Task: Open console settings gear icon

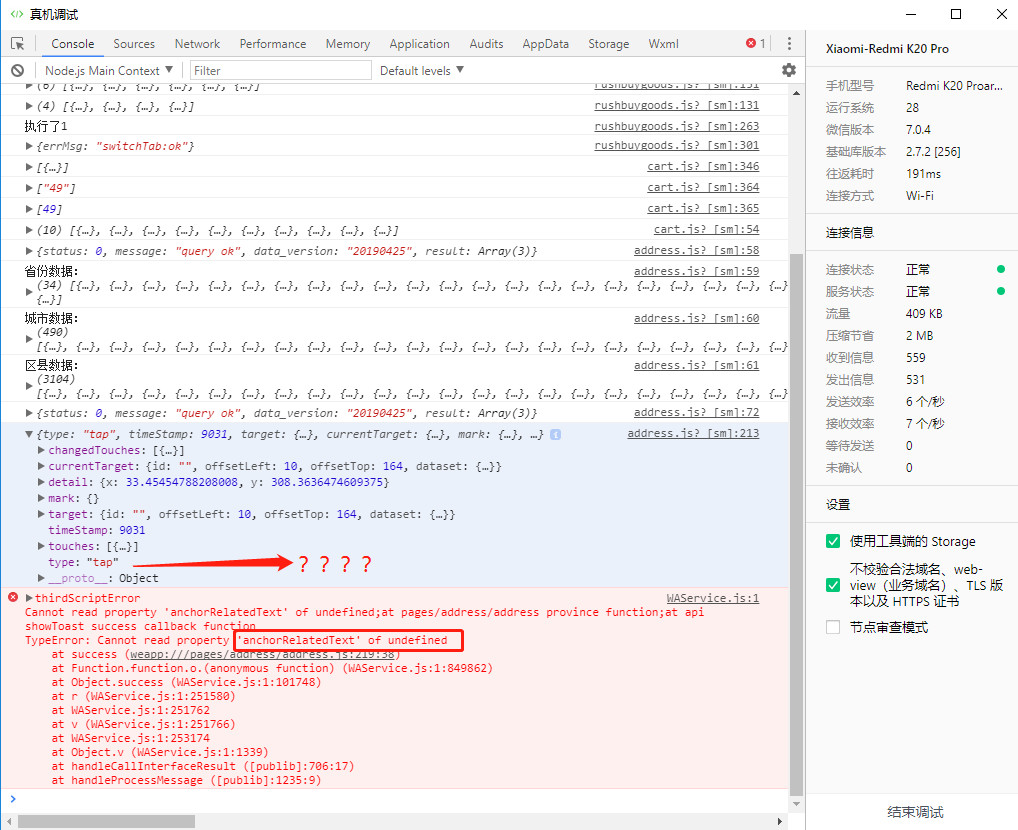Action: tap(789, 70)
